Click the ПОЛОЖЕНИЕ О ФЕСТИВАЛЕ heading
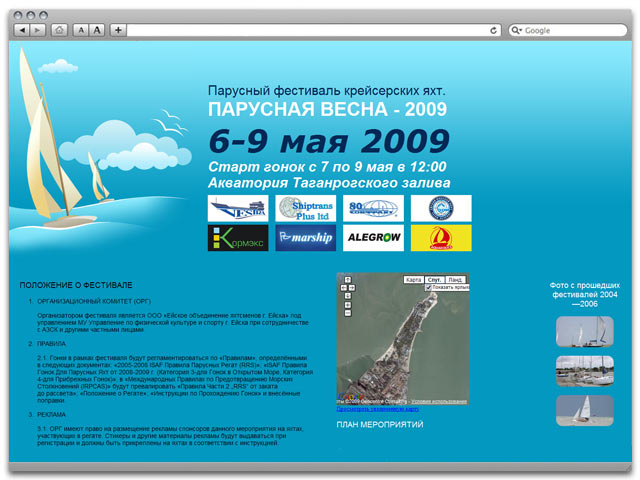This screenshot has height=480, width=640. coord(76,285)
